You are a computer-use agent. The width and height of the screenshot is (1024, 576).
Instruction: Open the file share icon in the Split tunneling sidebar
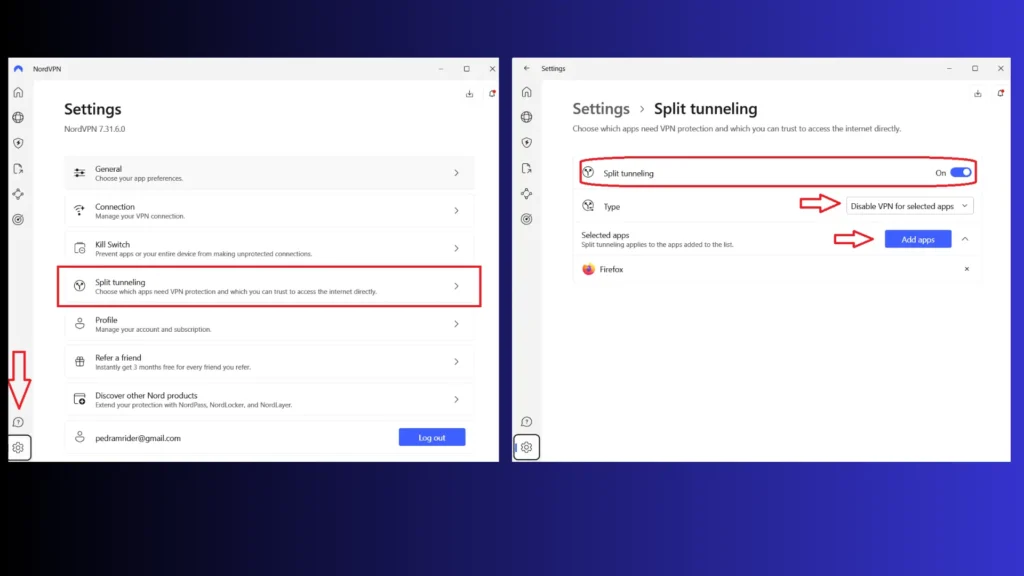(x=526, y=168)
